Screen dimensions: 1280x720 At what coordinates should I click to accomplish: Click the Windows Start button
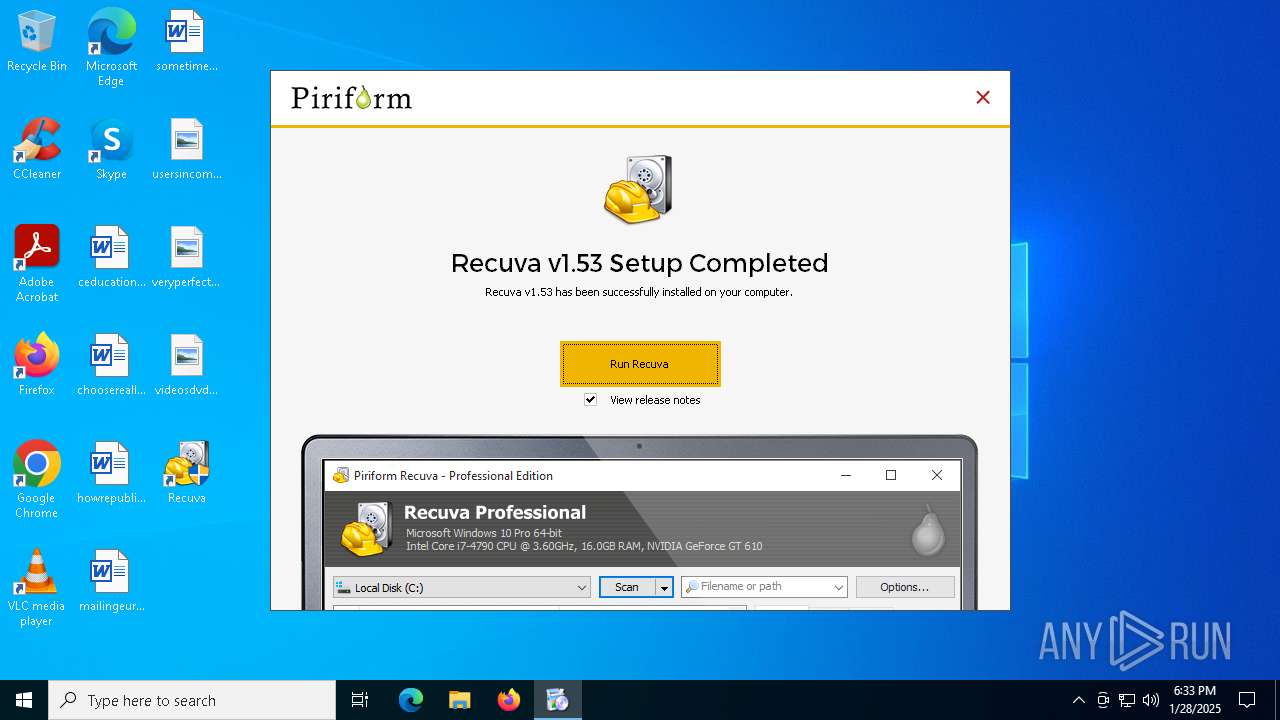[x=24, y=700]
